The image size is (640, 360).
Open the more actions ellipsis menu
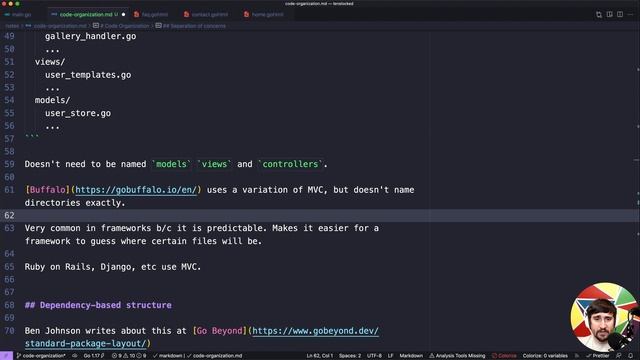tap(631, 15)
